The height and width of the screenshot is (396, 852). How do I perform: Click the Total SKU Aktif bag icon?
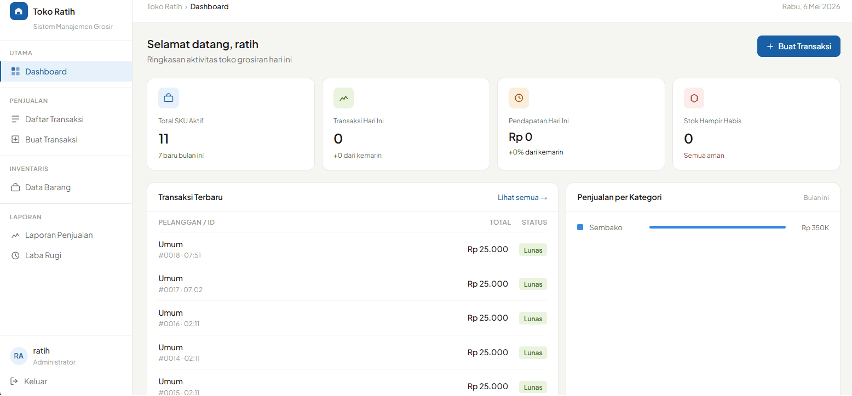tap(168, 98)
